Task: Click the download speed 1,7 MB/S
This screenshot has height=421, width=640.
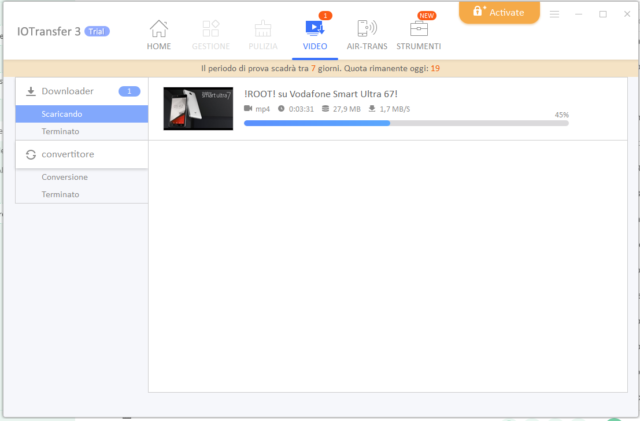Action: 395,109
